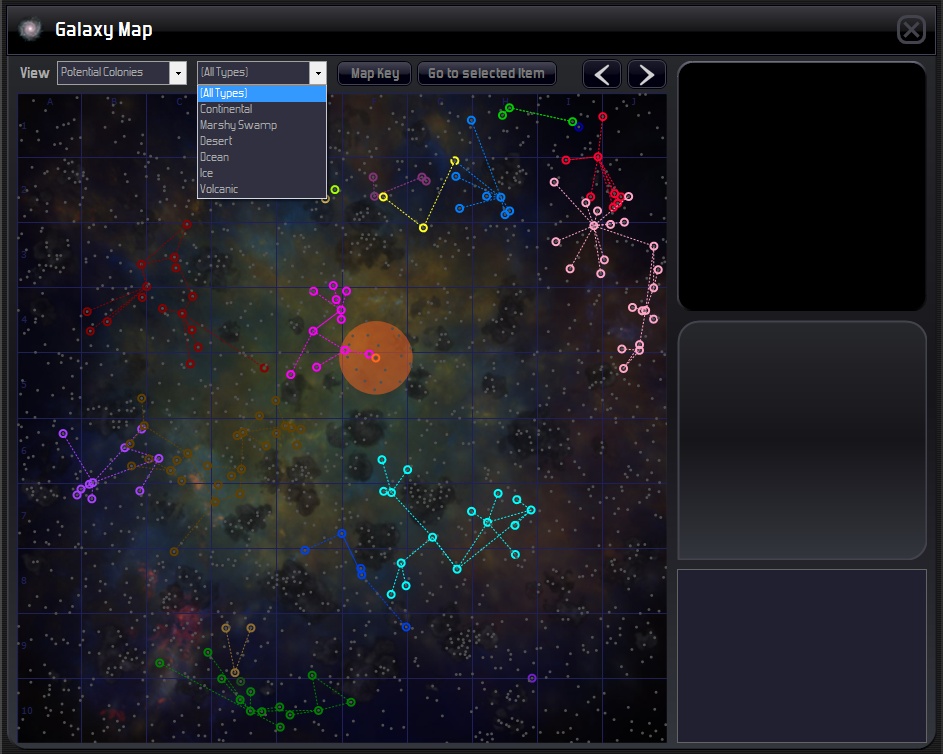Choose Volcanic planet type
Viewport: 943px width, 754px height.
coord(262,189)
